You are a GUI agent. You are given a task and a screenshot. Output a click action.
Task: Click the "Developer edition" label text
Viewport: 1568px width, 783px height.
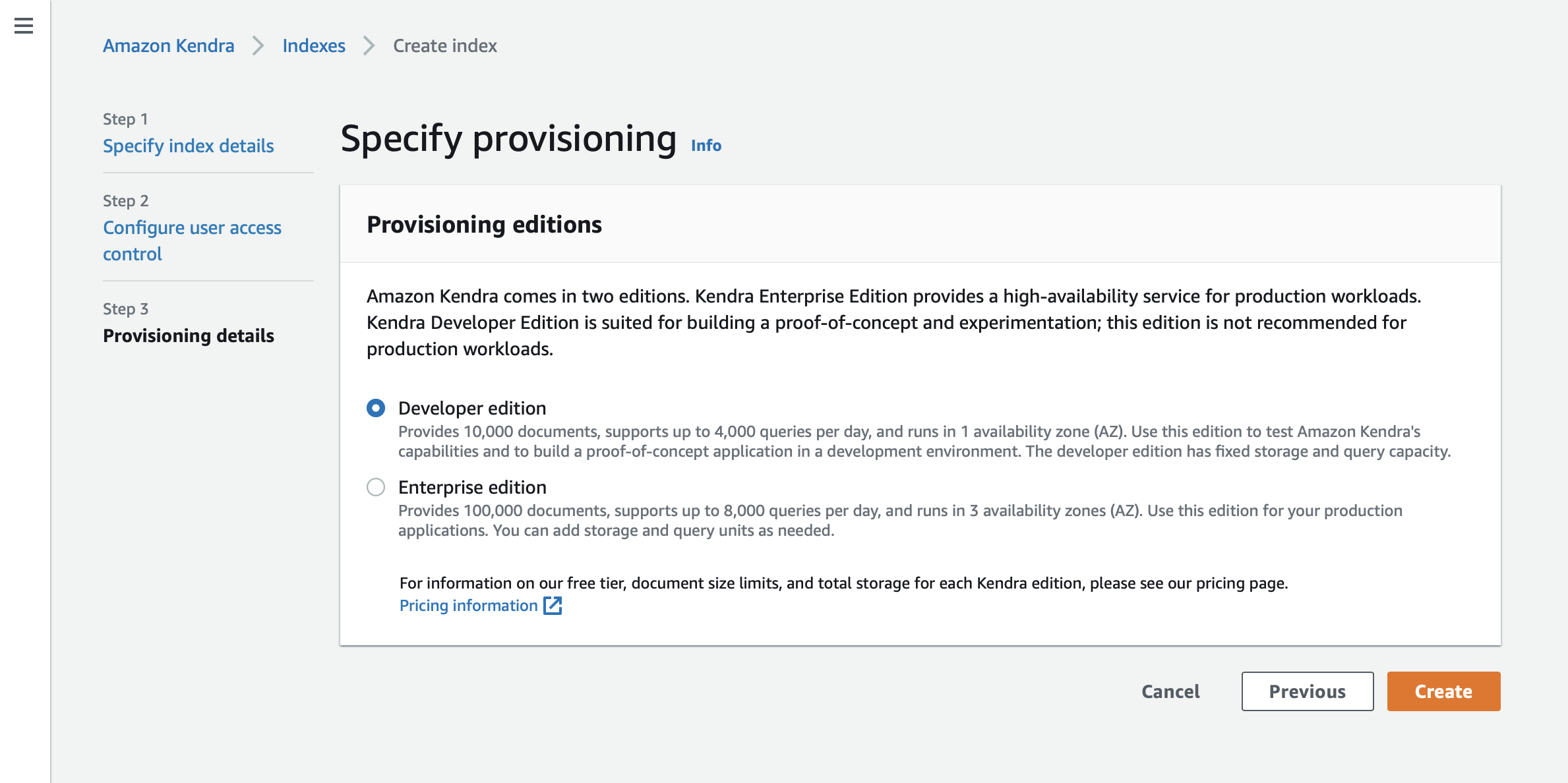pyautogui.click(x=472, y=409)
